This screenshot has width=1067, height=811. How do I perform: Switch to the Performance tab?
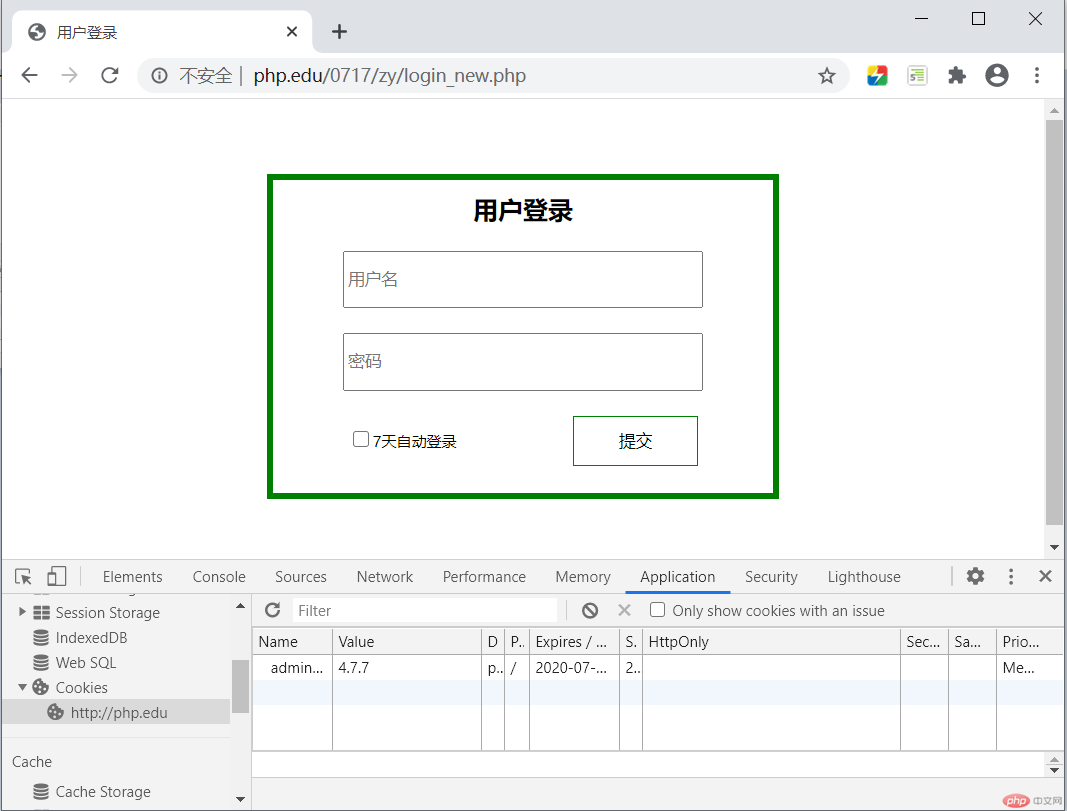point(484,577)
